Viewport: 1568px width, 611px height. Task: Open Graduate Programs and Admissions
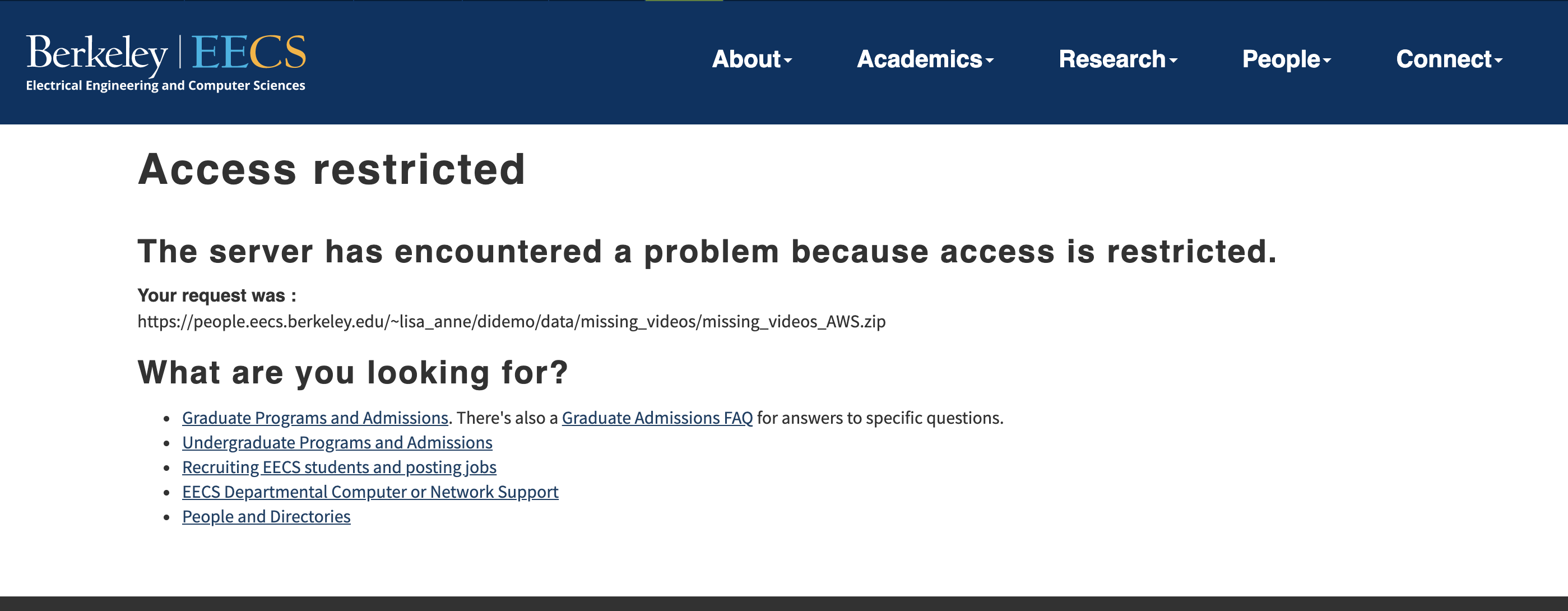click(316, 418)
